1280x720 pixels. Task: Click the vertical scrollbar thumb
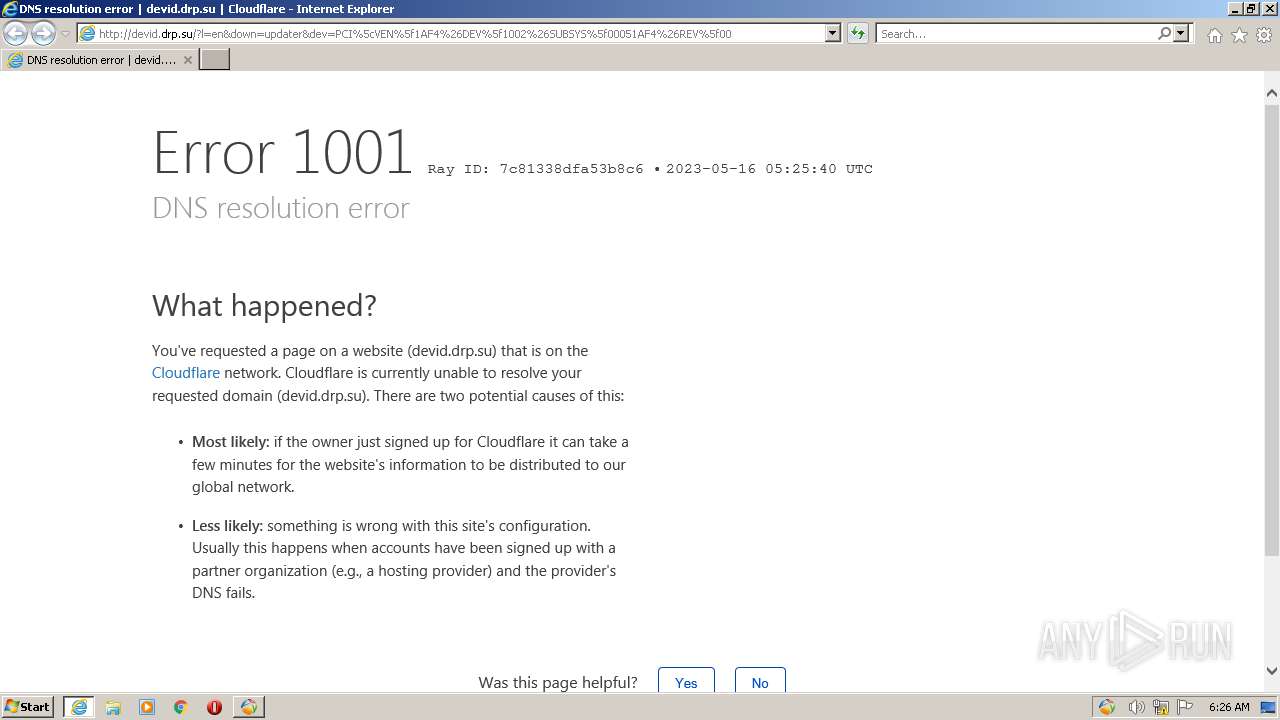coord(1271,329)
